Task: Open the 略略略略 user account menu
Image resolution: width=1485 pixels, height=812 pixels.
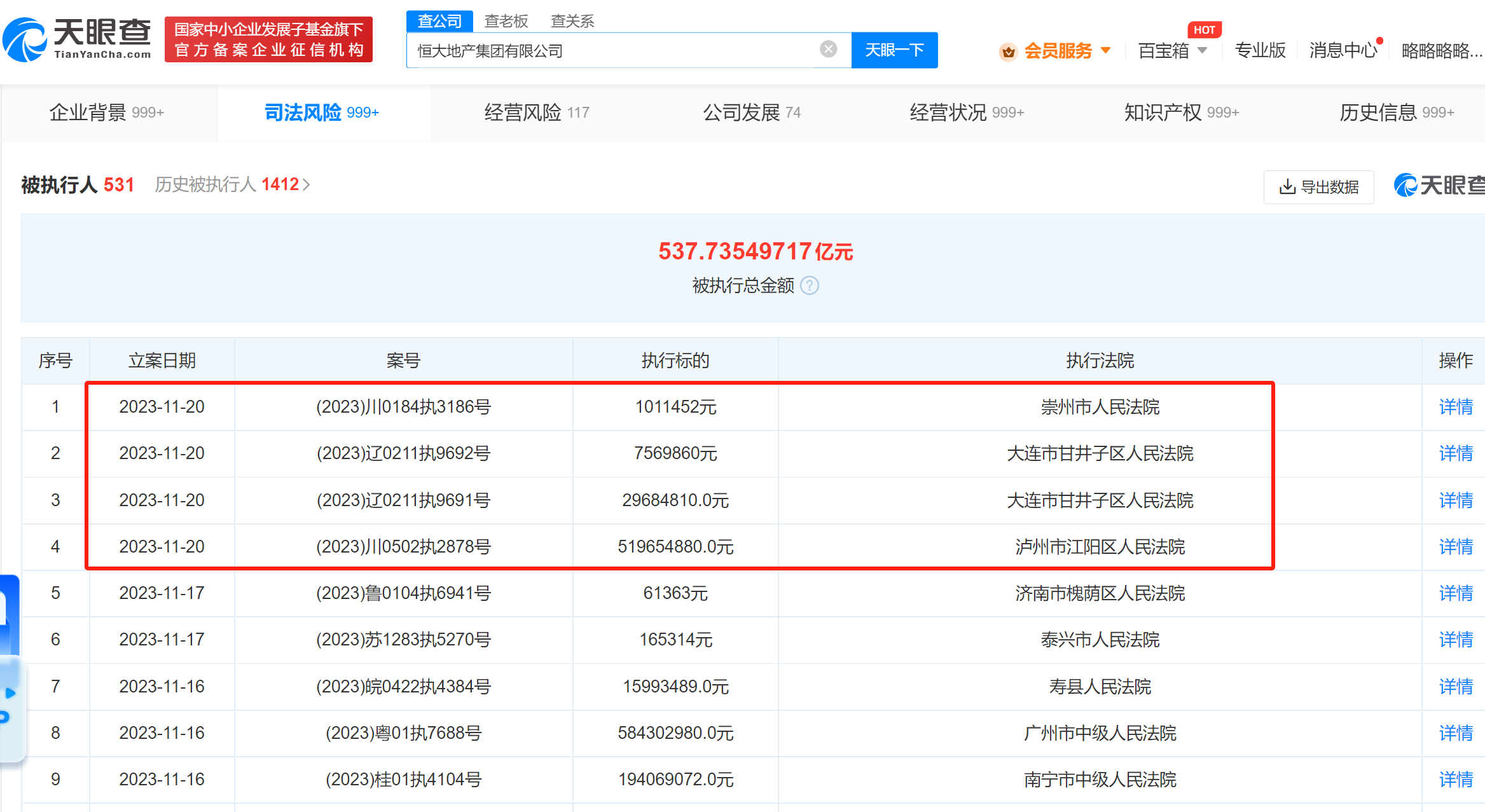Action: (1442, 50)
